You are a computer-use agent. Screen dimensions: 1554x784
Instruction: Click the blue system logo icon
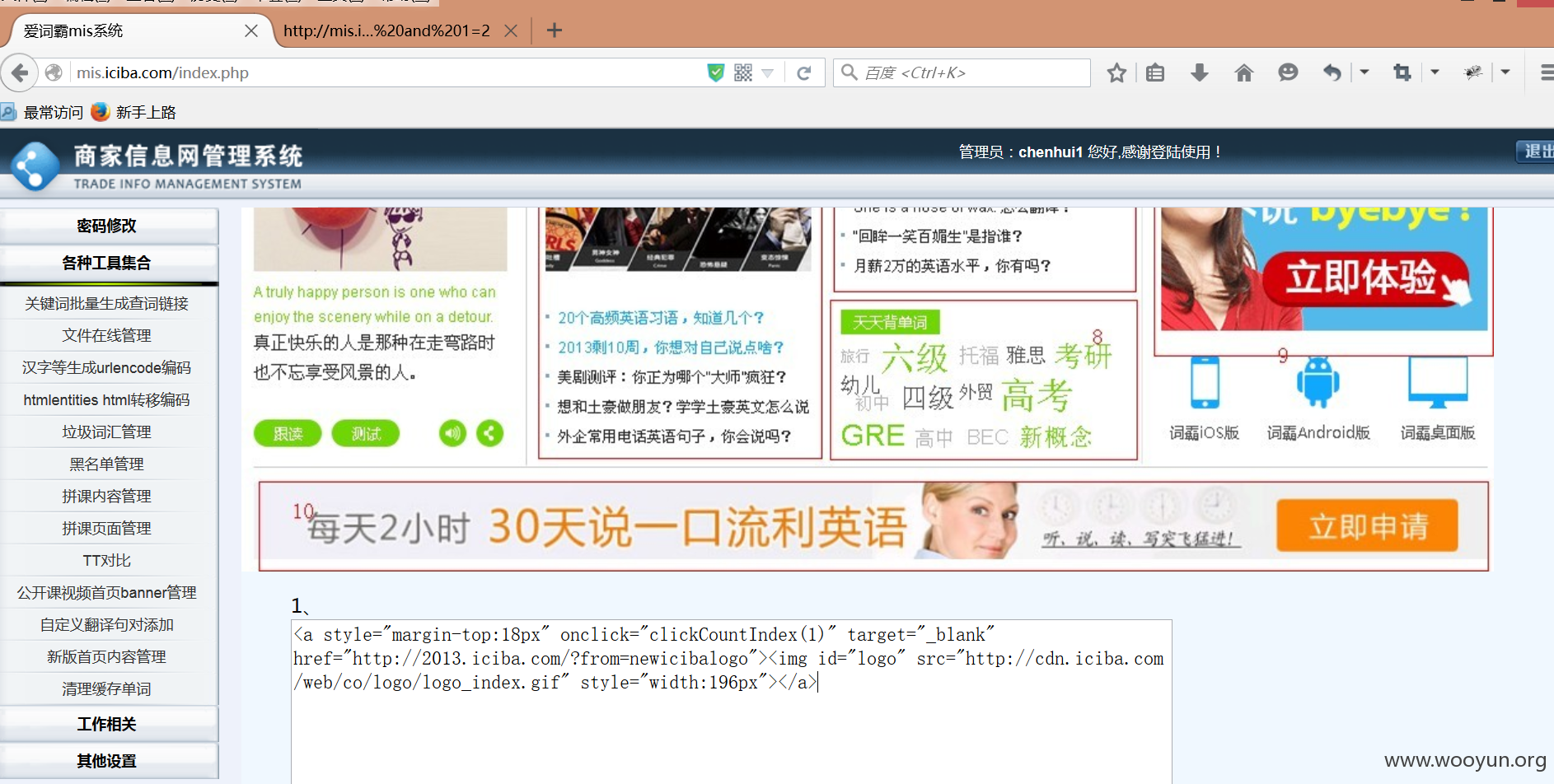tap(35, 166)
